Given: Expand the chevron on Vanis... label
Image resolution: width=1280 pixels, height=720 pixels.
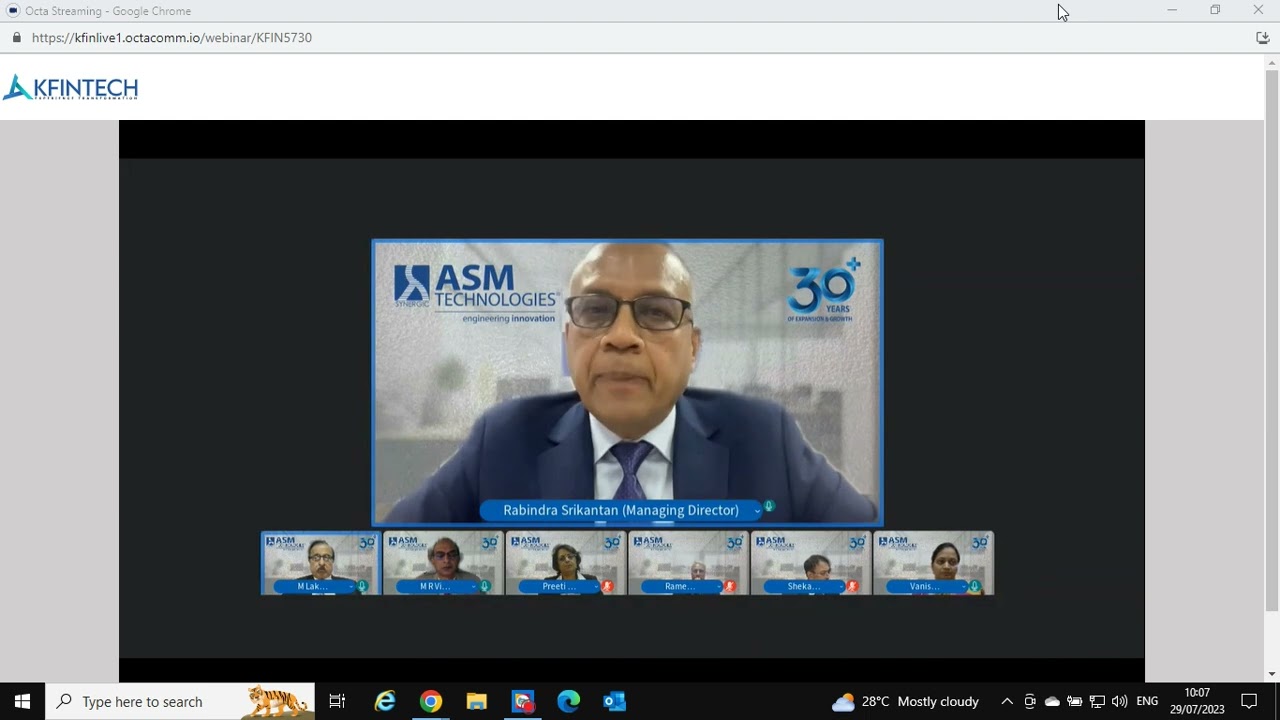Looking at the screenshot, I should point(963,587).
